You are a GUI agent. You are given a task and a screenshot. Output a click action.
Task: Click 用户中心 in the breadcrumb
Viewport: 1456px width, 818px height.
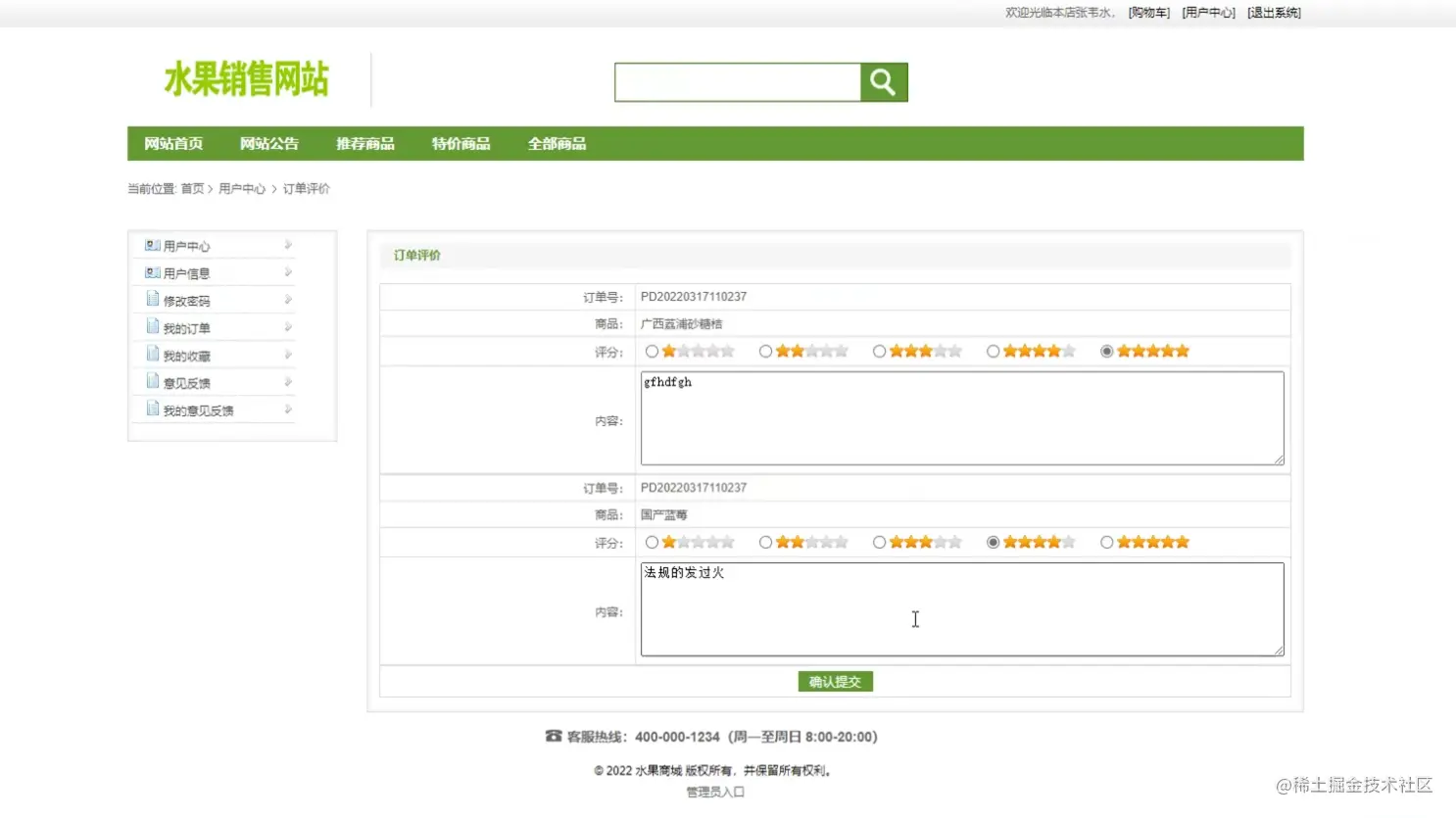[242, 189]
